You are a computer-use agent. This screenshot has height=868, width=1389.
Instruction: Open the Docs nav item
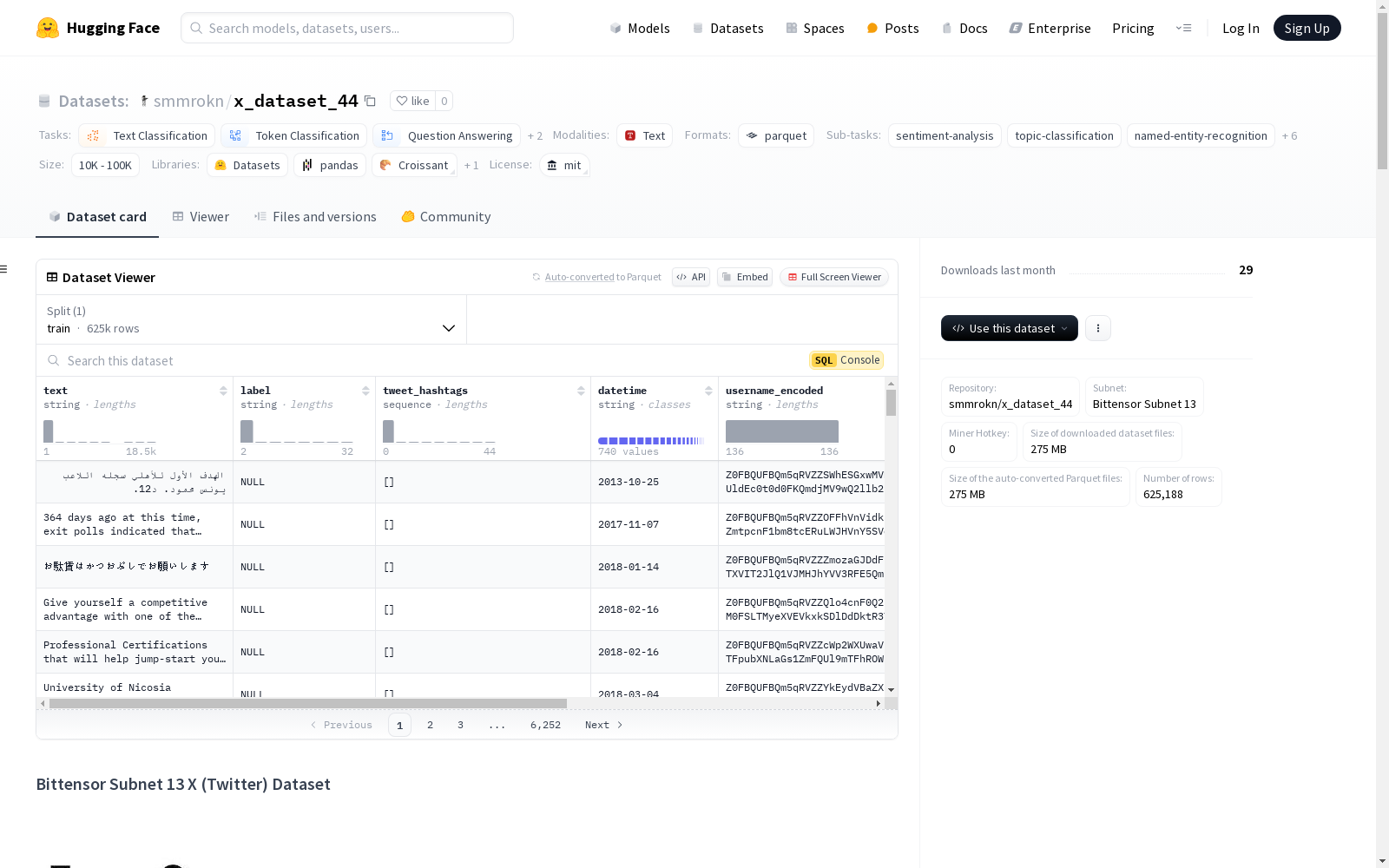pyautogui.click(x=964, y=28)
